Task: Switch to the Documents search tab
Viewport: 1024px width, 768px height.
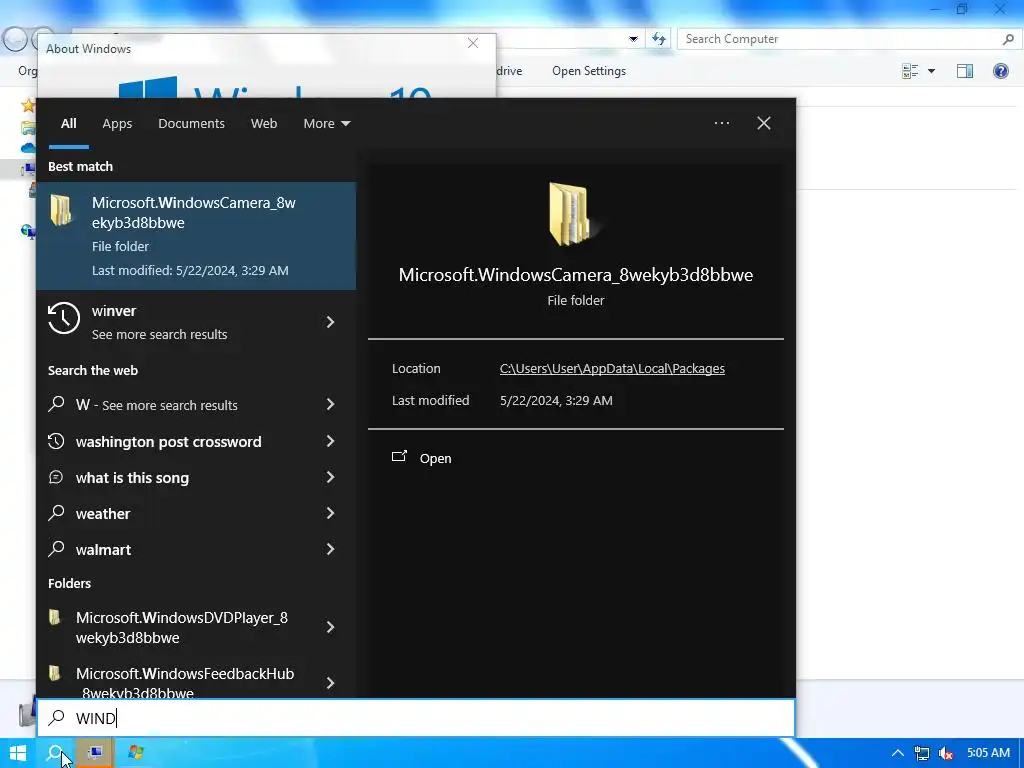Action: pyautogui.click(x=191, y=123)
